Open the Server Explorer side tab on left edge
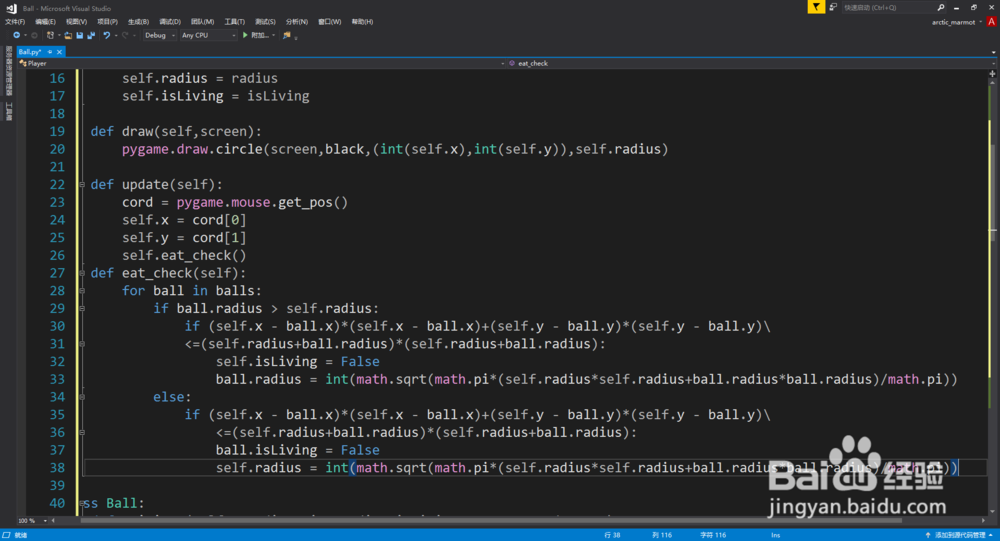This screenshot has width=1000, height=541. (8, 71)
